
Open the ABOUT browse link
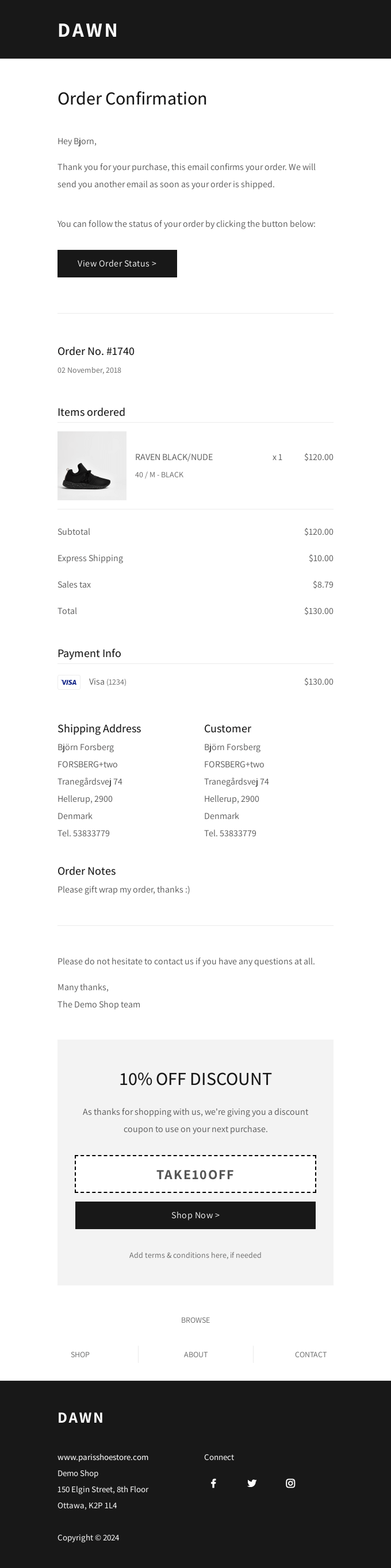pos(195,1354)
